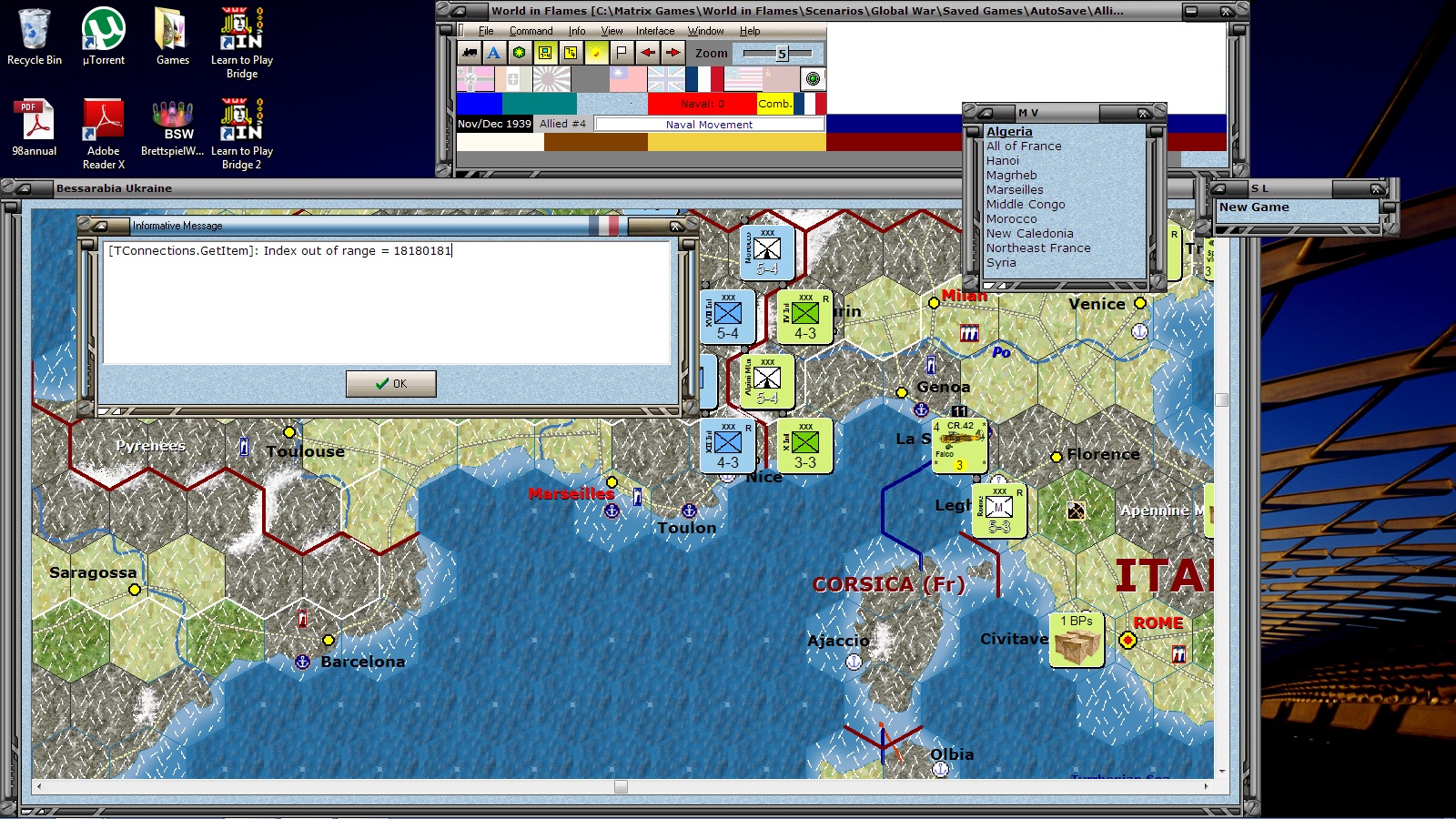This screenshot has width=1456, height=819.
Task: Select the XVIII Inf 5-4 unit
Action: (727, 317)
